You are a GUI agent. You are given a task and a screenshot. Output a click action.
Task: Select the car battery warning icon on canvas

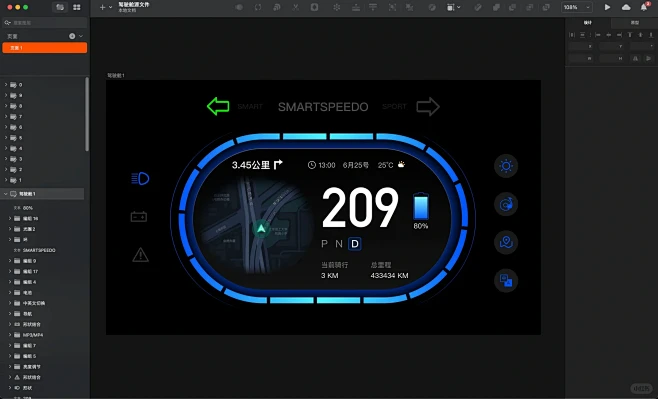pyautogui.click(x=139, y=216)
